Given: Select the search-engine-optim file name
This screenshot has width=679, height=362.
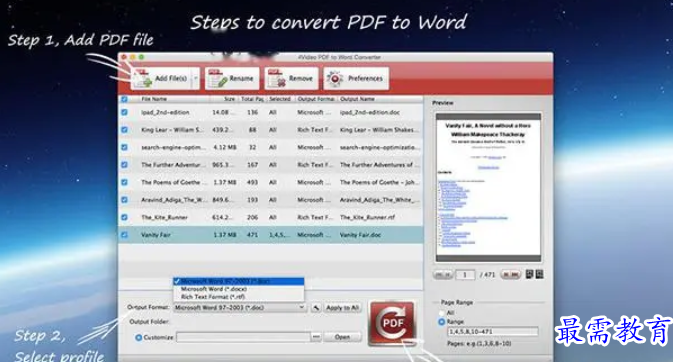Looking at the screenshot, I should [173, 148].
